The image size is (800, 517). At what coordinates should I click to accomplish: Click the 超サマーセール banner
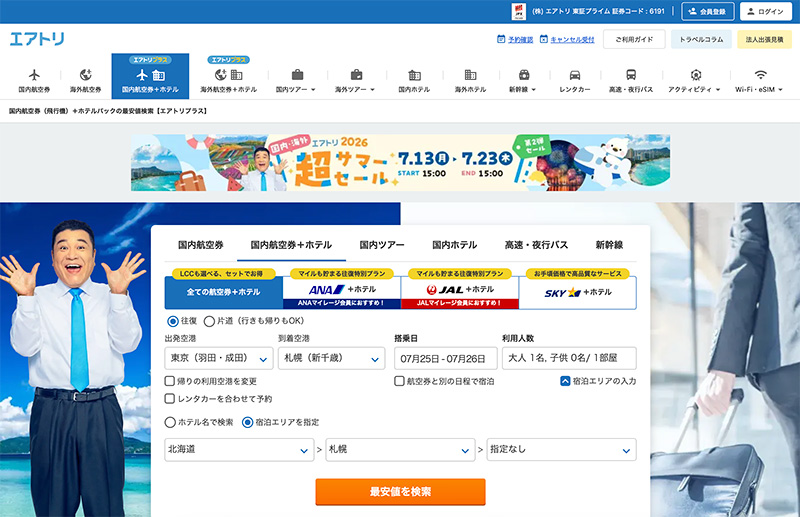(401, 163)
